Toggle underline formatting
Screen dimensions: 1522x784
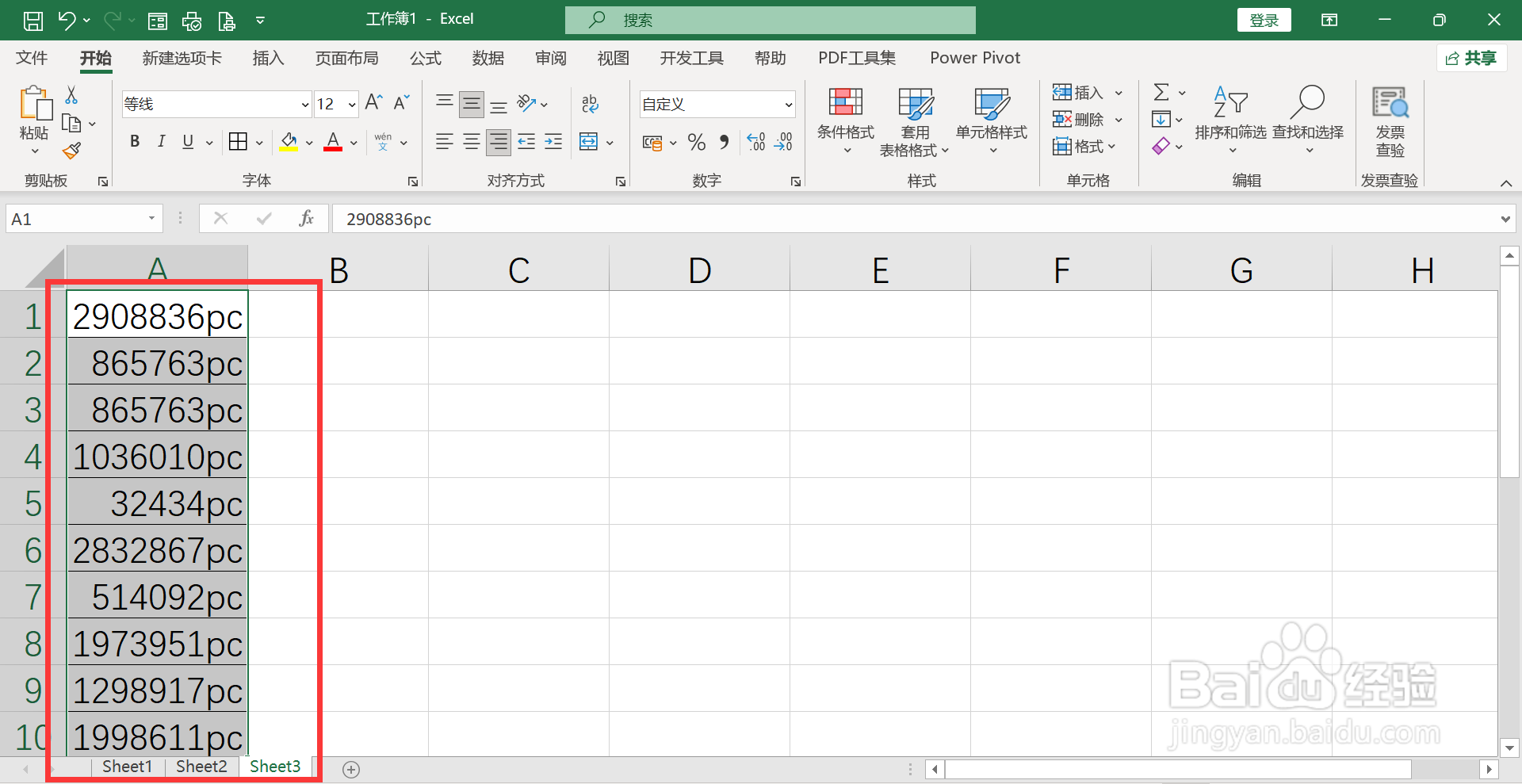188,142
